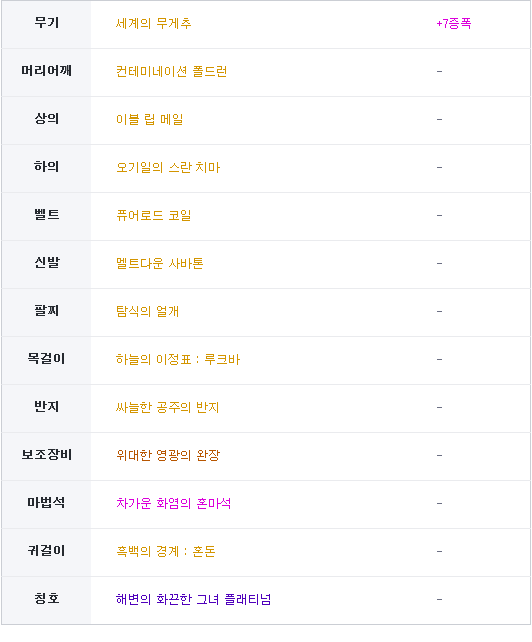This screenshot has width=532, height=642.
Task: Select the 칭호 row header
Action: [x=46, y=599]
